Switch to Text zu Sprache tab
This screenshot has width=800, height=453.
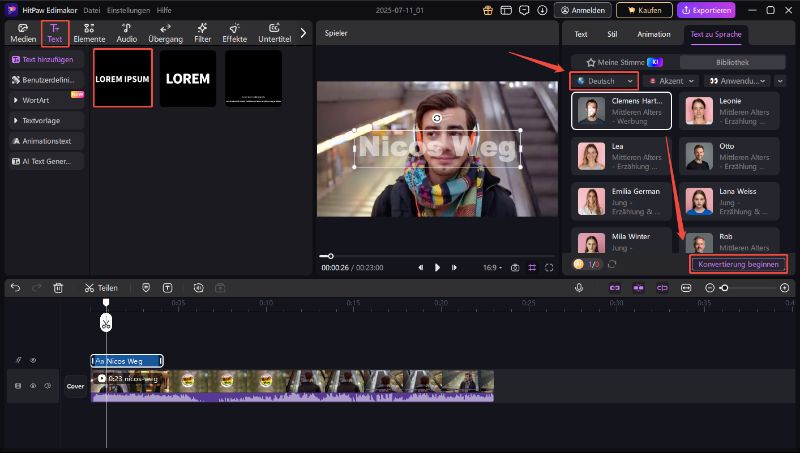click(x=716, y=34)
